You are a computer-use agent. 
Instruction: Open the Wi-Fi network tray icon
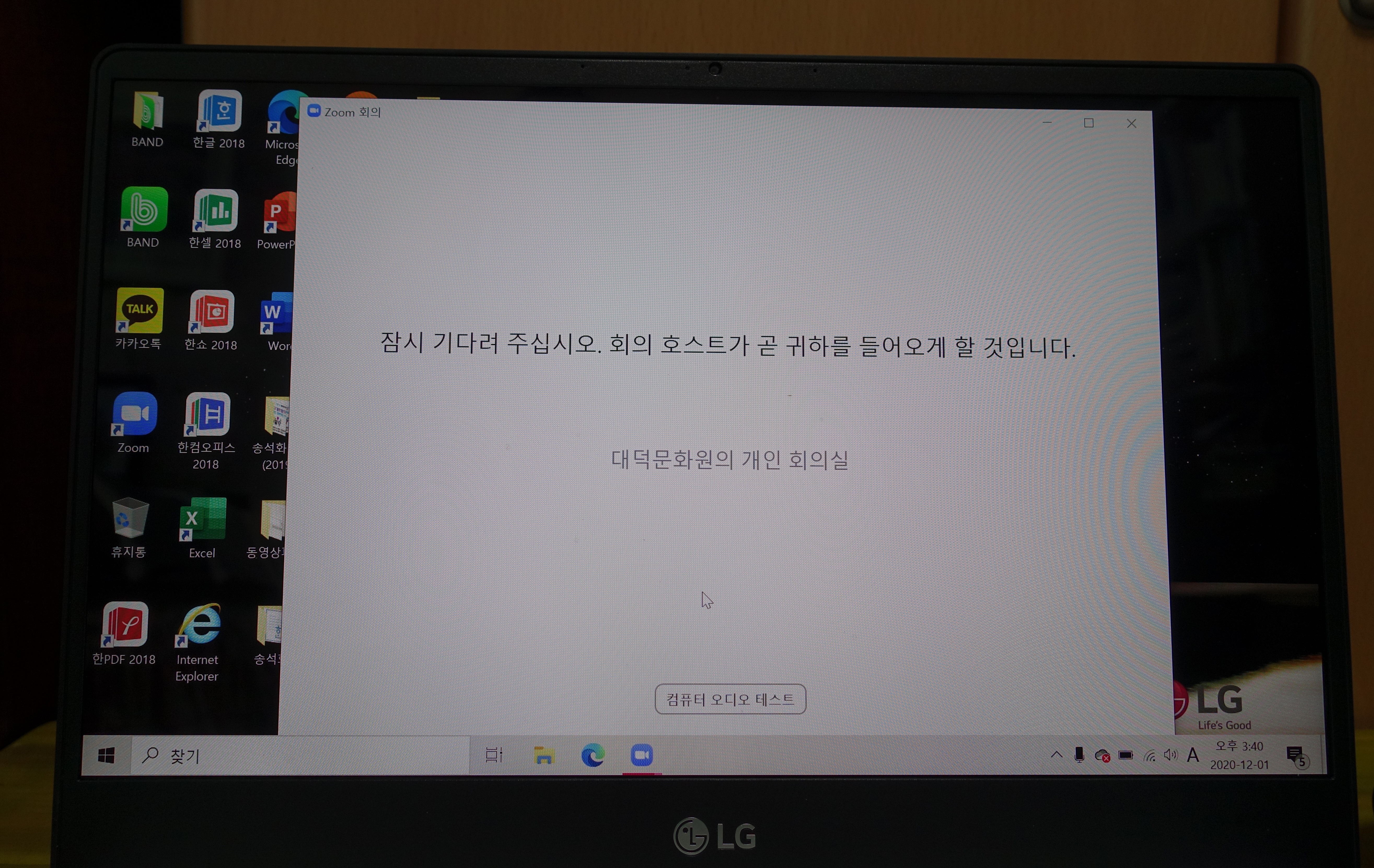click(1149, 756)
